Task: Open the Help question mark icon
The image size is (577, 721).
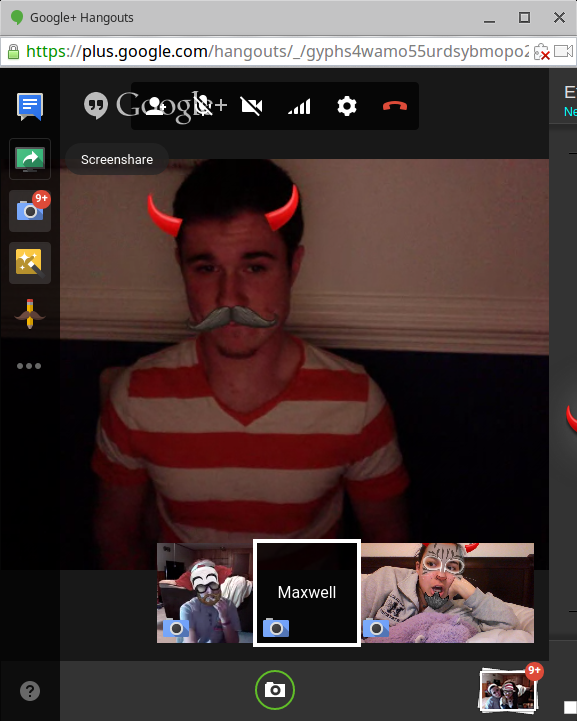Action: [x=30, y=691]
